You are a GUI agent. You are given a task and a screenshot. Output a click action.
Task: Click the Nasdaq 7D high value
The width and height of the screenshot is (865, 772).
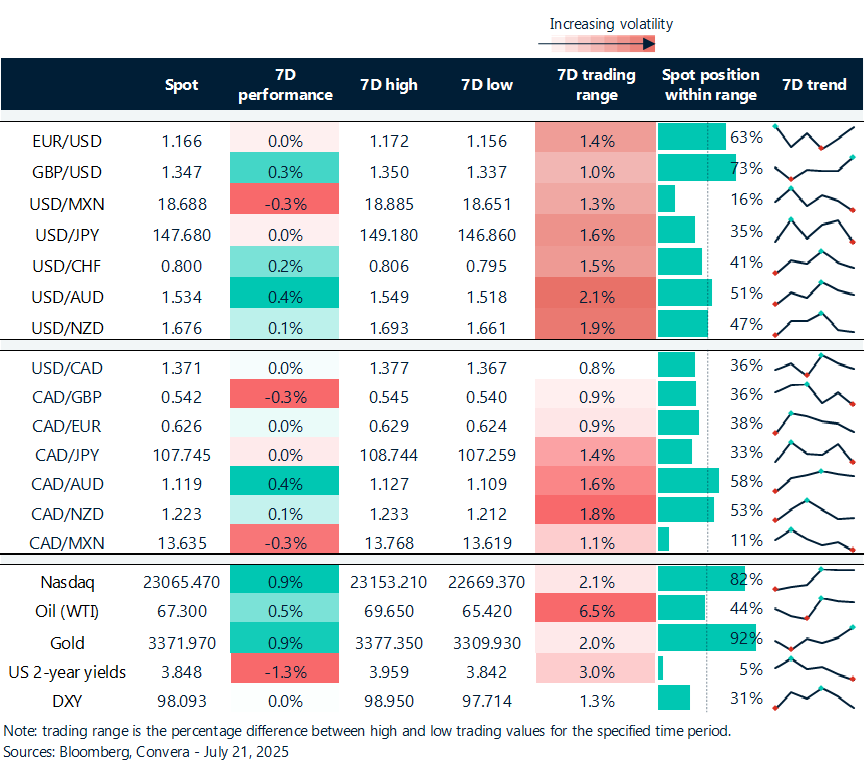click(x=388, y=582)
